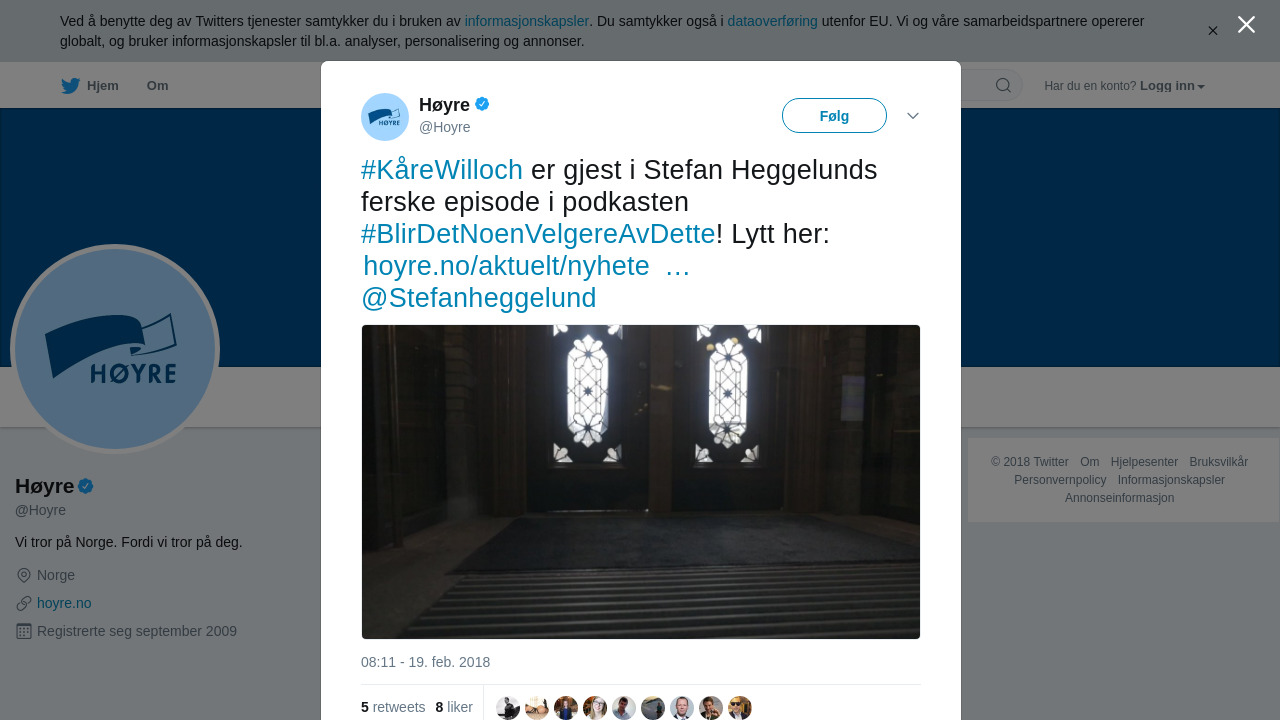This screenshot has height=720, width=1280.
Task: Close the tweet modal with large X
Action: 1246,25
